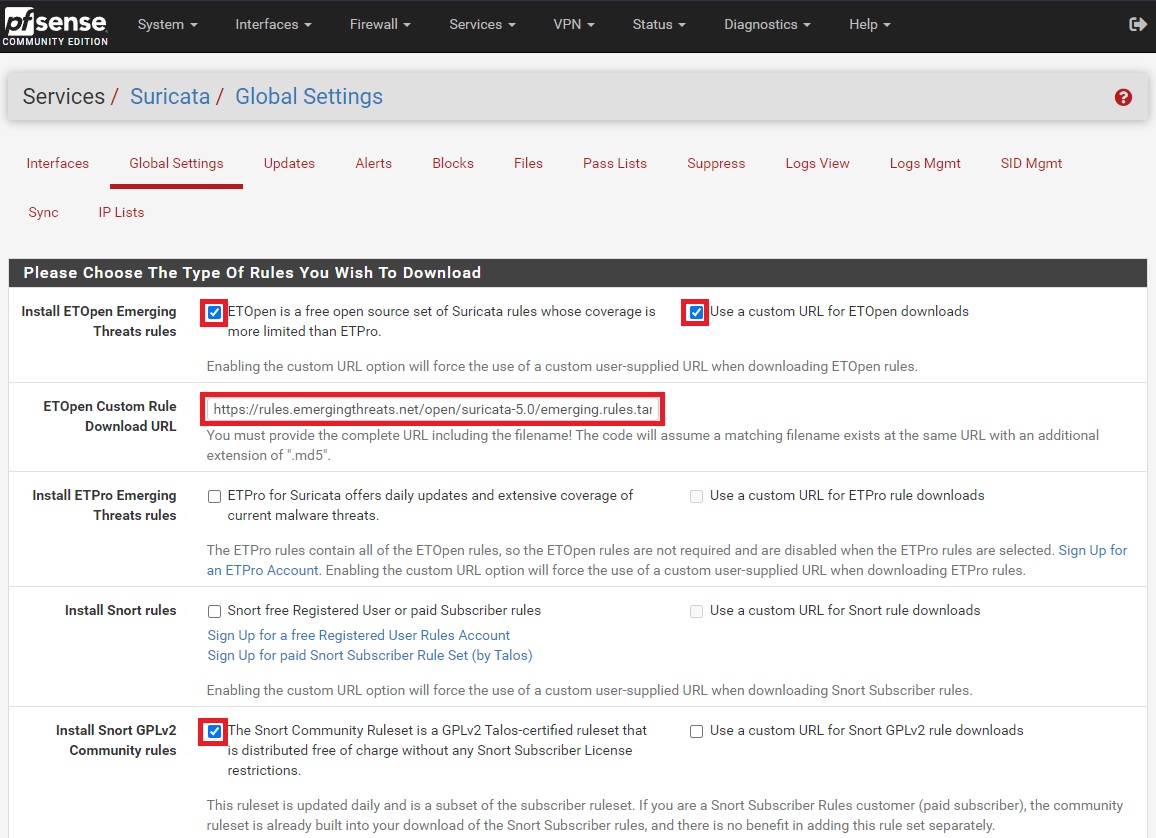Click the Suricata breadcrumb link

(170, 97)
